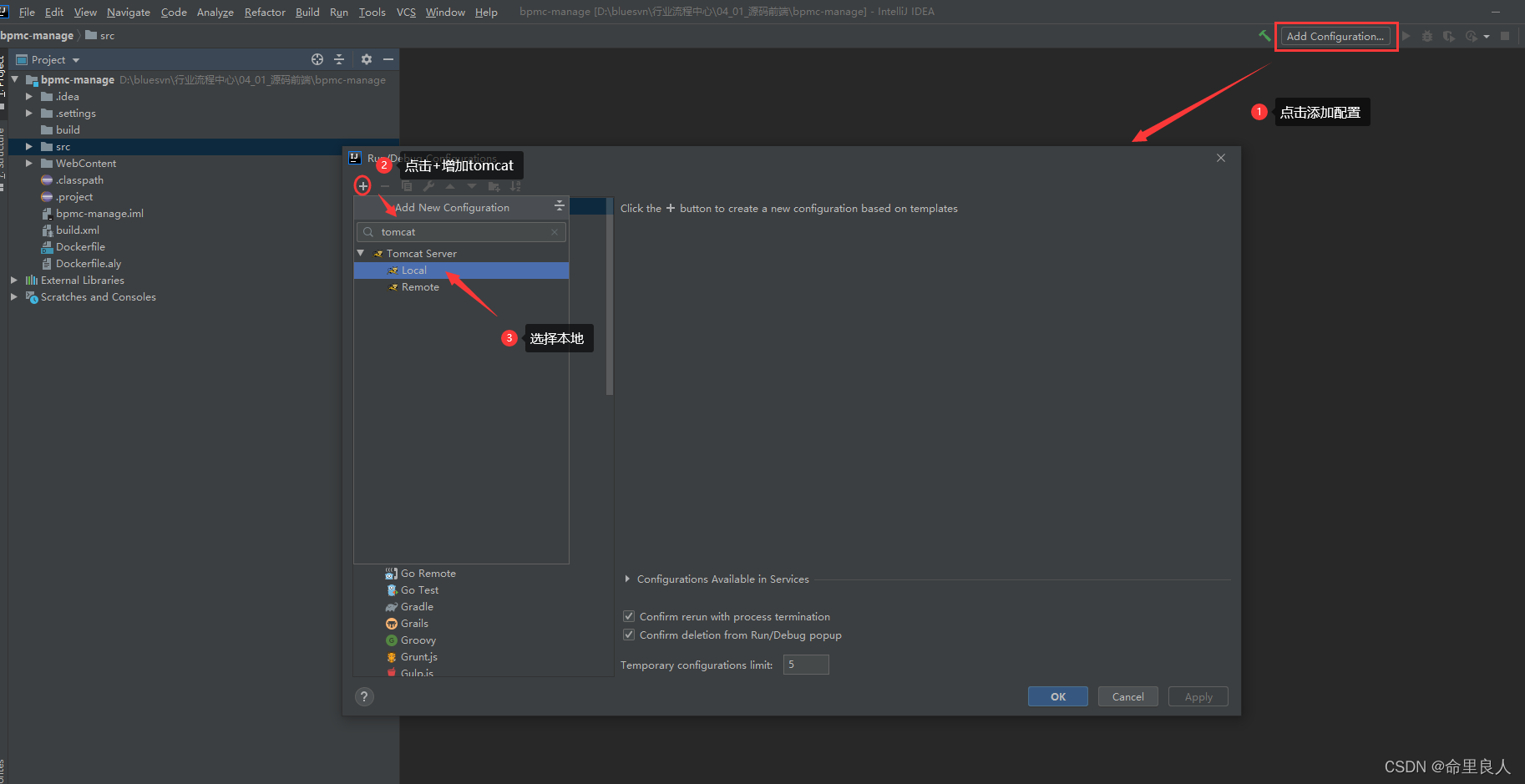1525x784 pixels.
Task: Select Groovy configuration type
Action: tap(411, 640)
